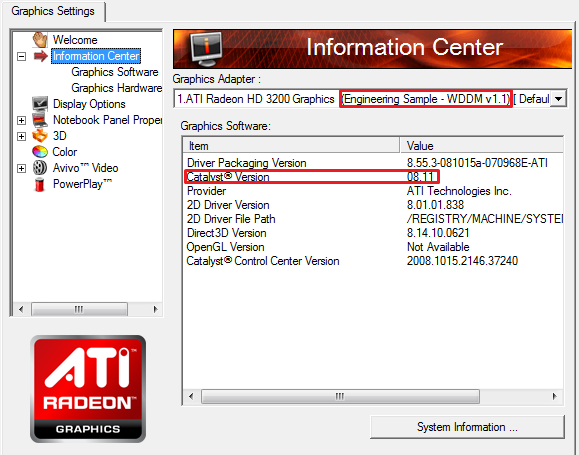Click the Avivo Video film reel icon
This screenshot has width=579, height=455.
coord(40,168)
